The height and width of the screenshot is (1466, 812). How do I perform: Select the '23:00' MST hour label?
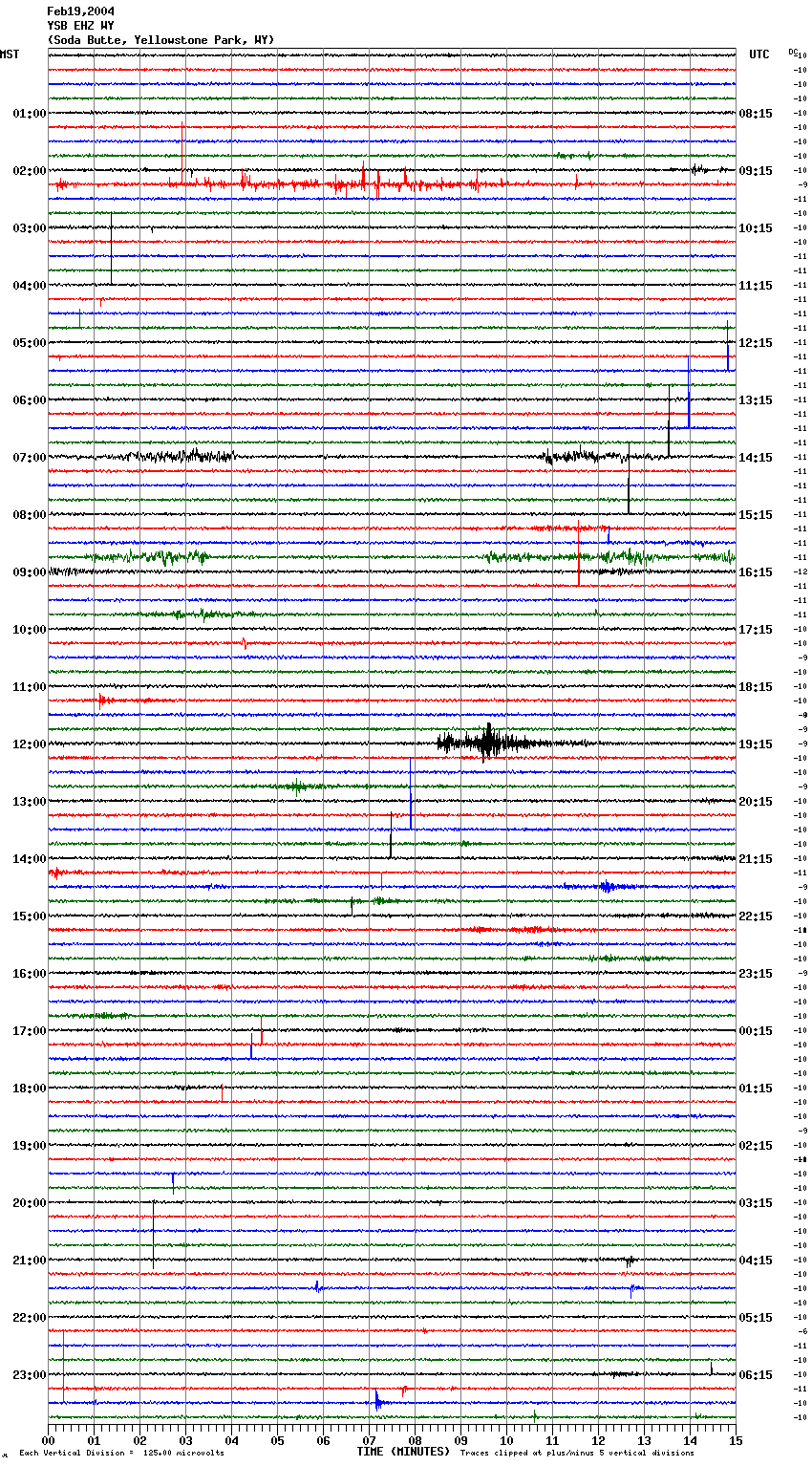[29, 1375]
